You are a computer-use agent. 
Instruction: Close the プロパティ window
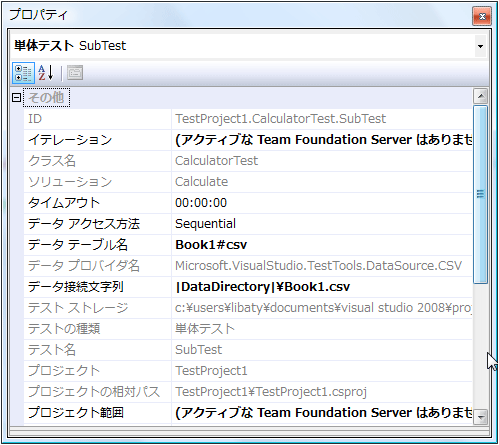point(482,16)
